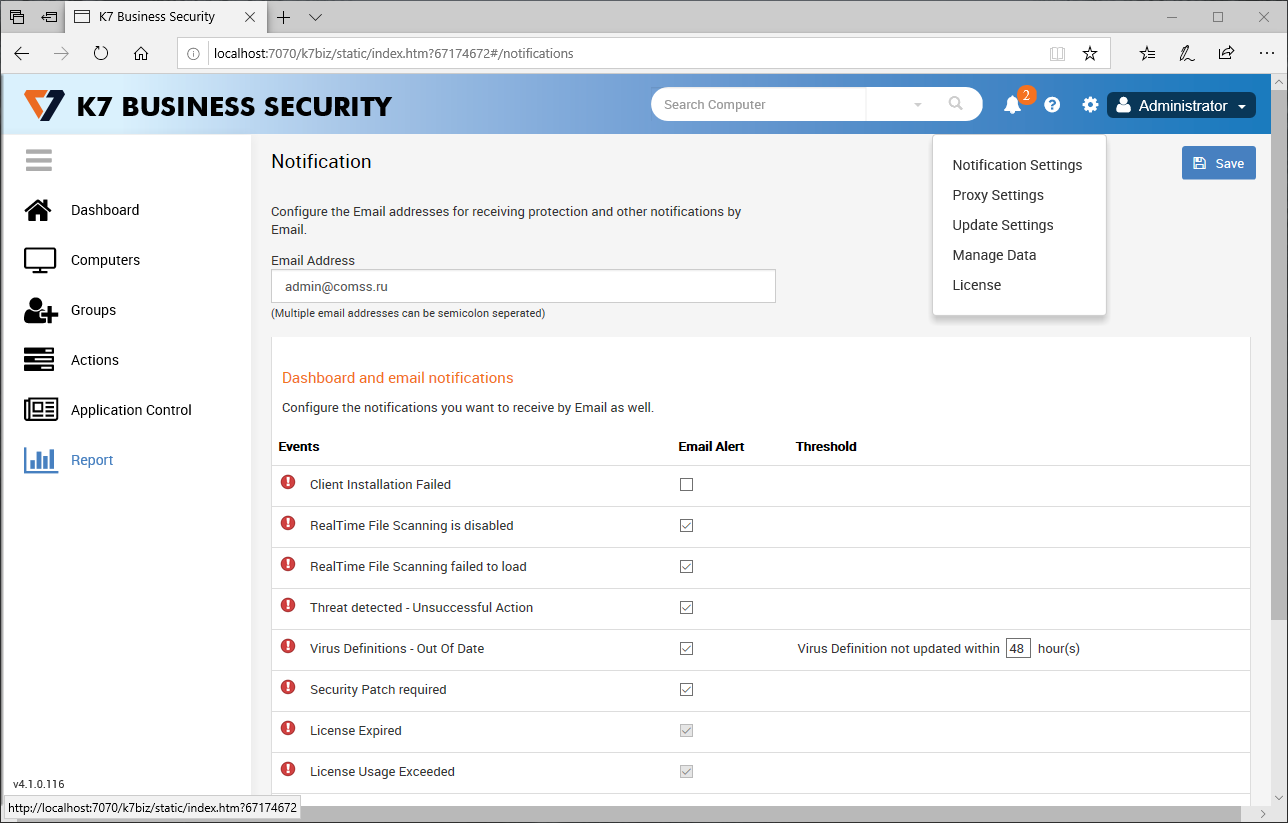Open Application Control in the sidebar

(131, 410)
